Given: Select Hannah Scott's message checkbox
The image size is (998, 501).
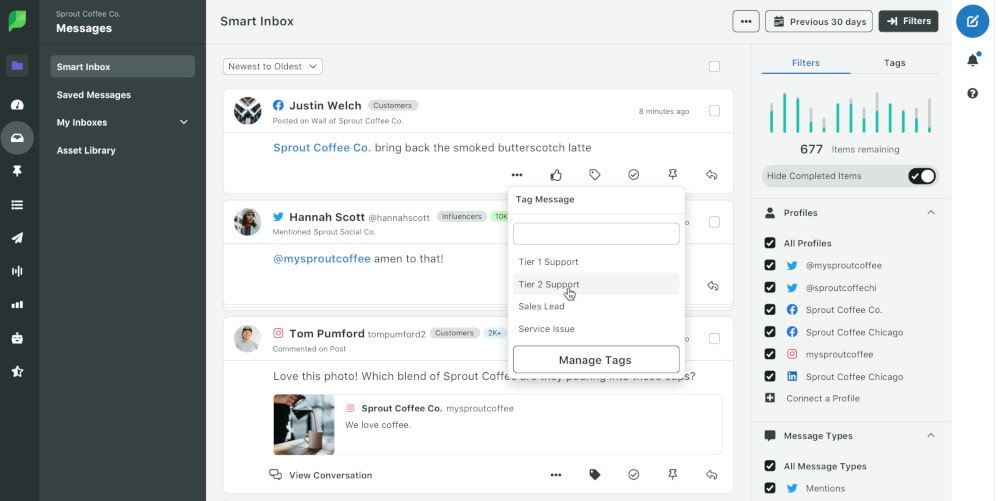Looking at the screenshot, I should [714, 222].
